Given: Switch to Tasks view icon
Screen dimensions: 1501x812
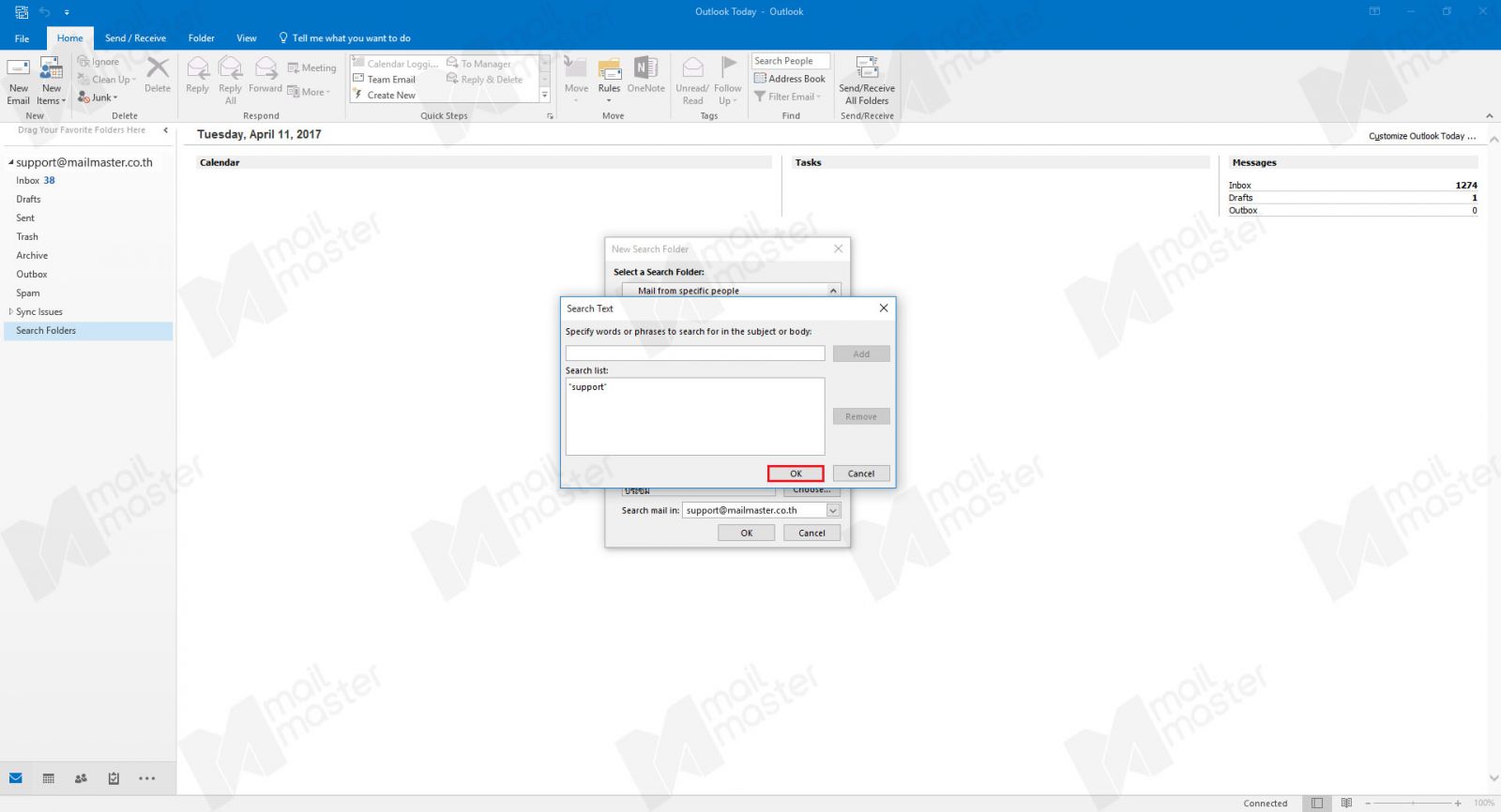Looking at the screenshot, I should coord(114,778).
